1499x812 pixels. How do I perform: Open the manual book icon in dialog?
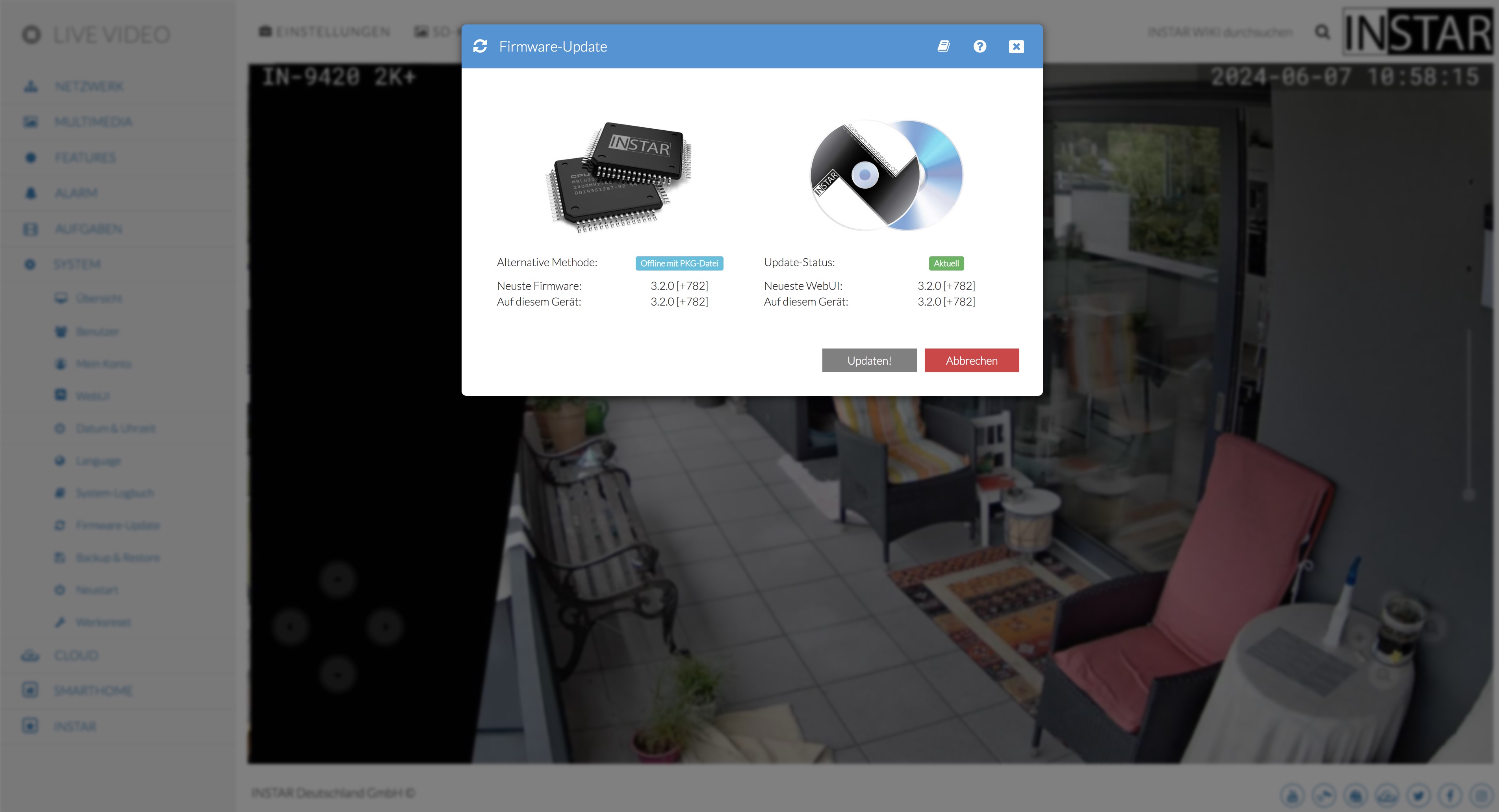click(943, 46)
